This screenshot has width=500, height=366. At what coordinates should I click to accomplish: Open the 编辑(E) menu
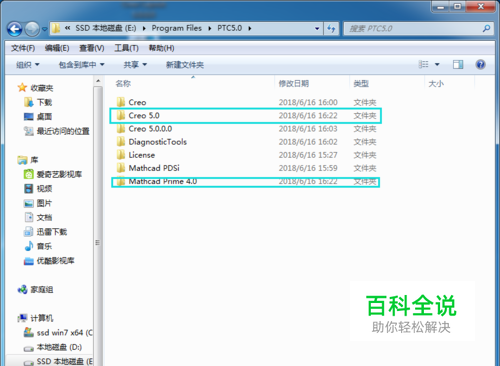tap(57, 48)
